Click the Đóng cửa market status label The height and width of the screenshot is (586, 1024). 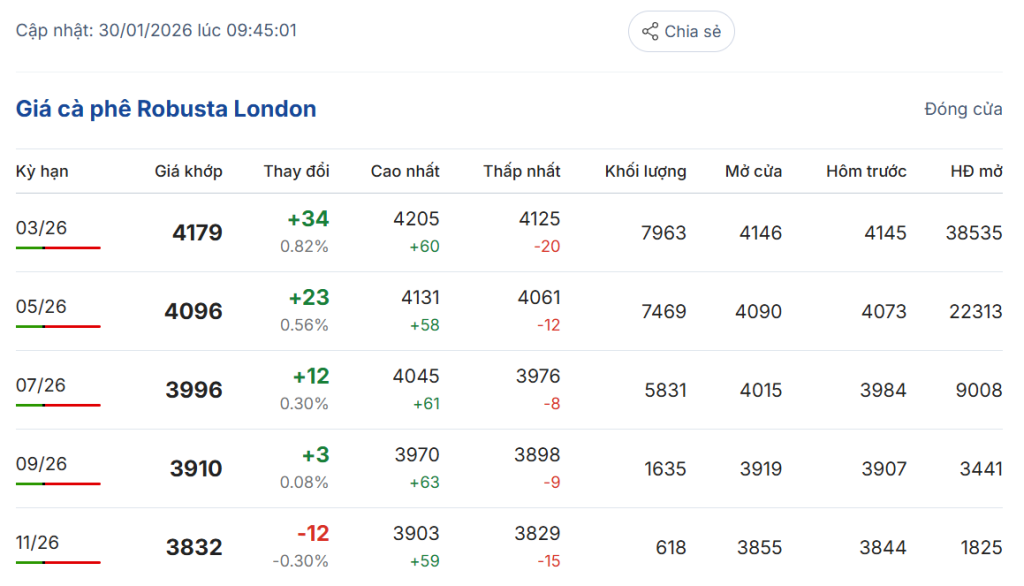963,109
